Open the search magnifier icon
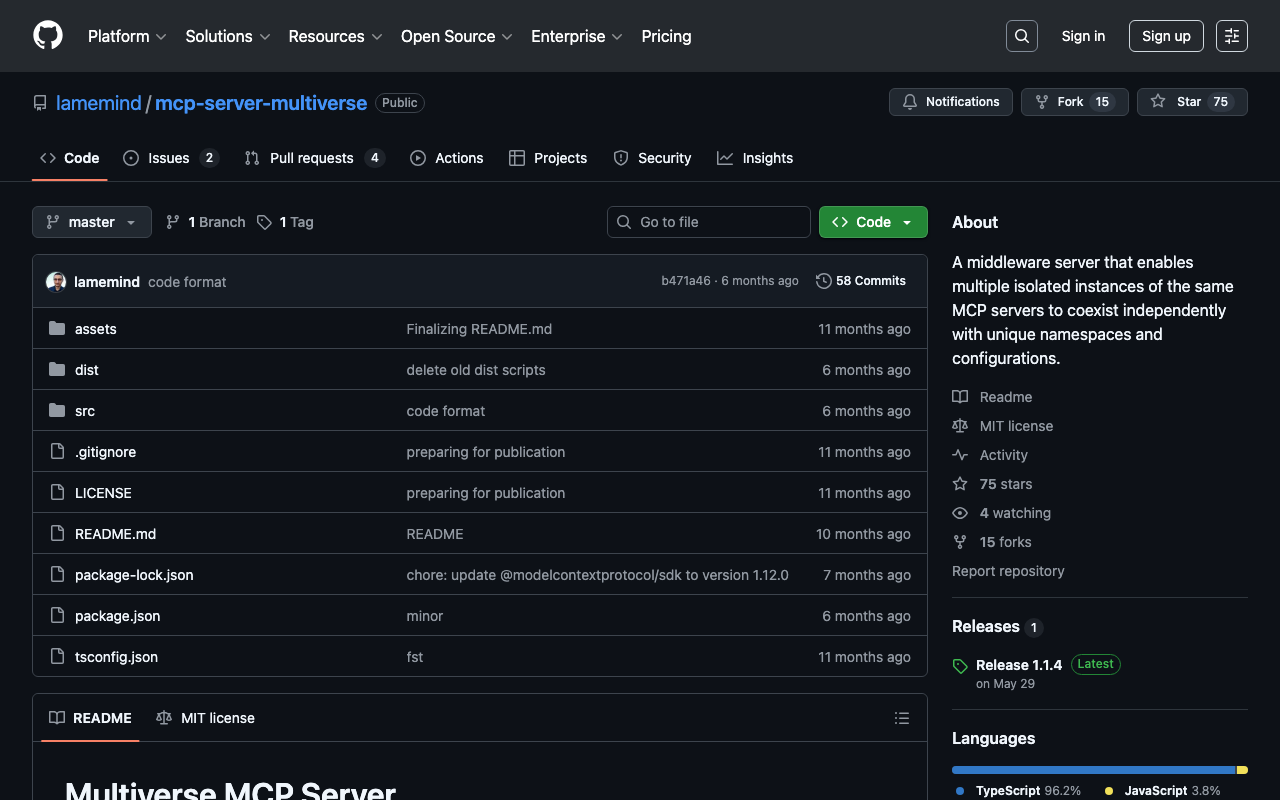1280x800 pixels. coord(1021,36)
